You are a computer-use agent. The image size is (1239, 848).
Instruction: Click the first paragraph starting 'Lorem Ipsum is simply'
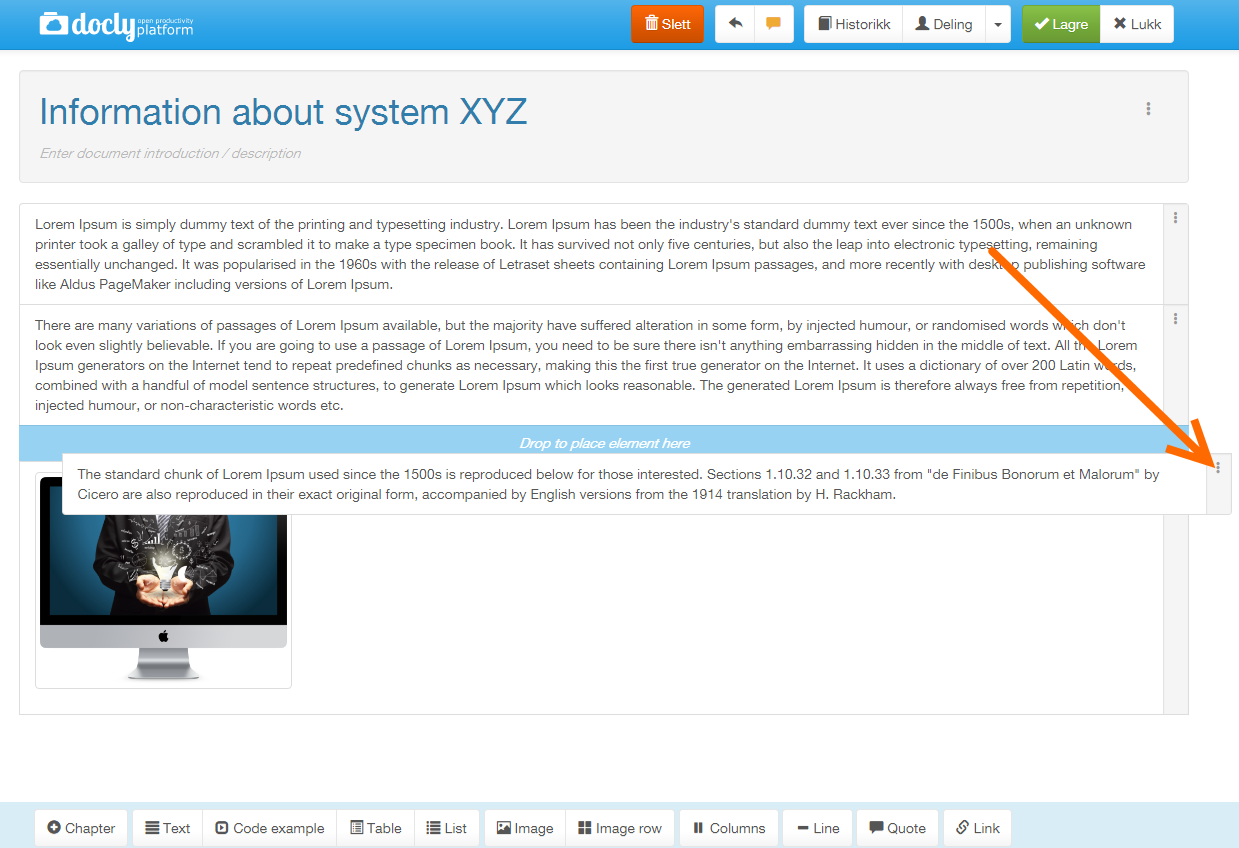click(x=591, y=254)
